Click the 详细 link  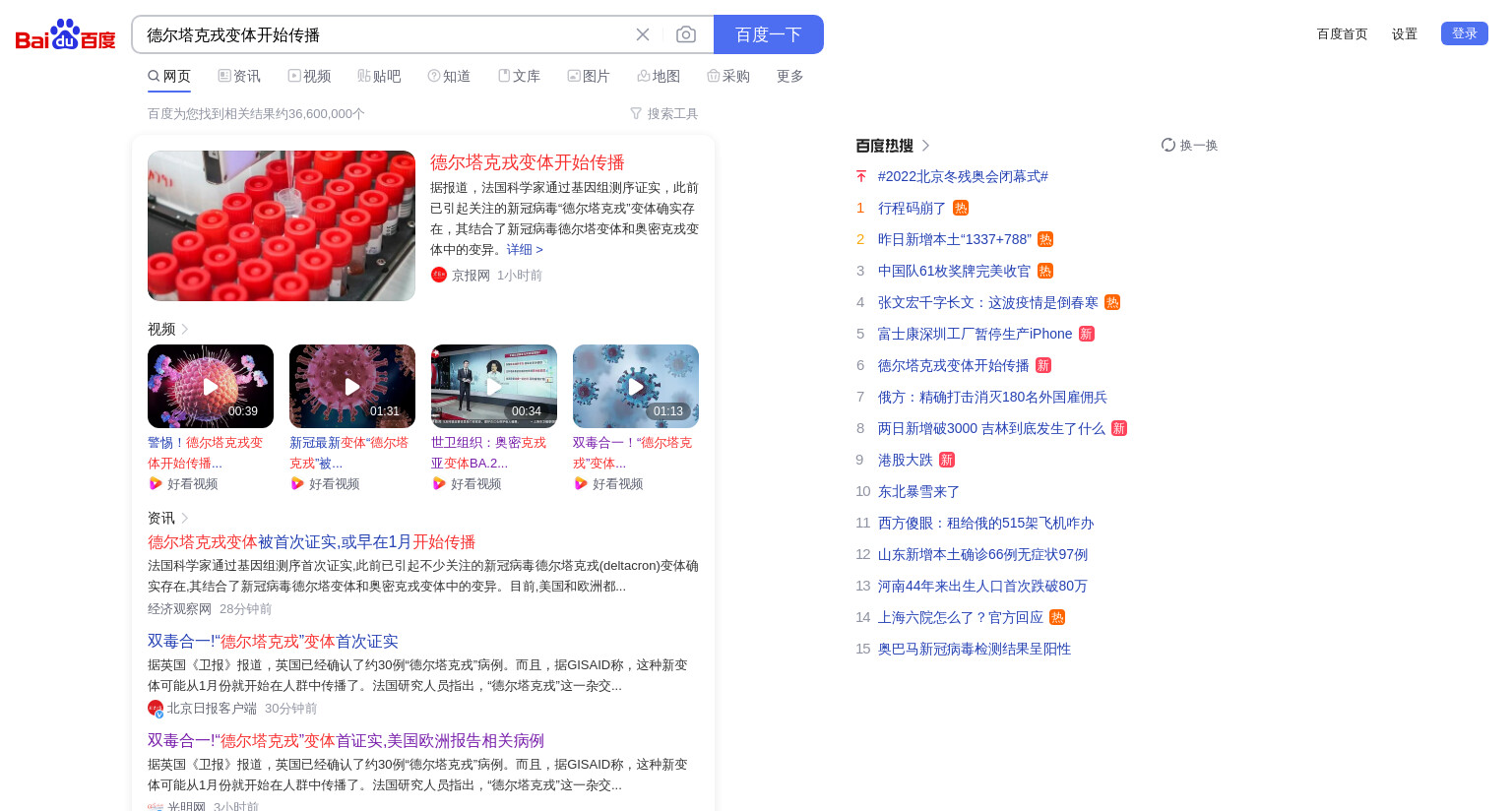(525, 250)
